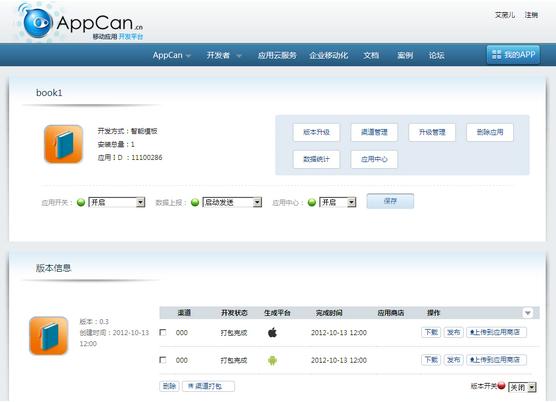Screen dimensions: 556x402
Task: Click the 渠道管理 button
Action: 374,132
